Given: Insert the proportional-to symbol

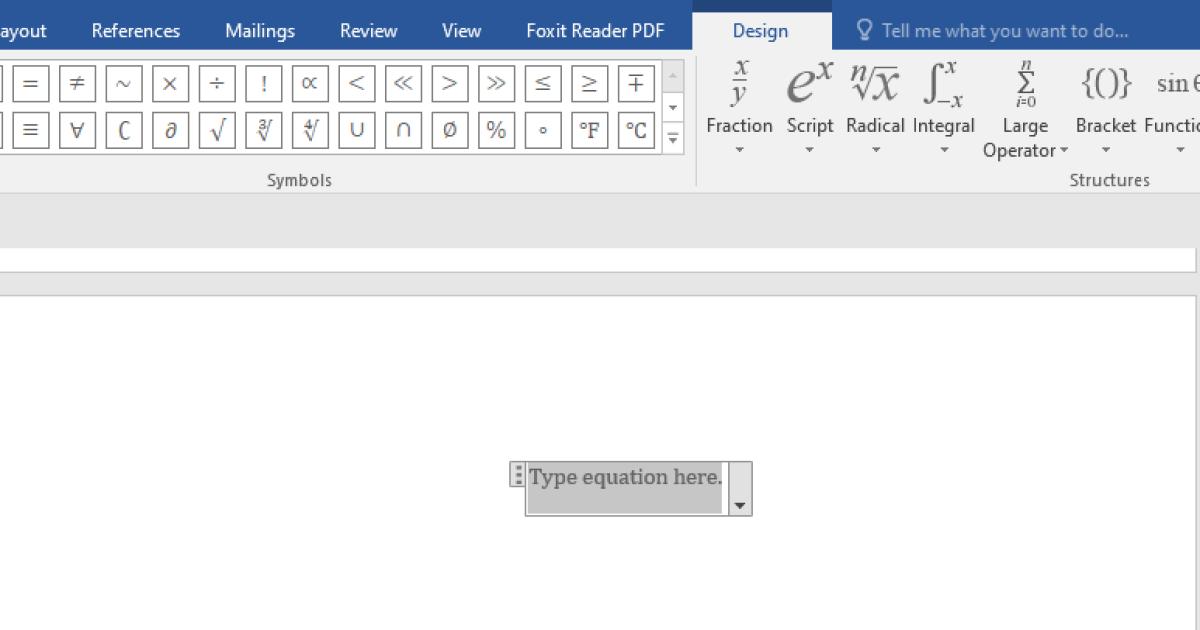Looking at the screenshot, I should click(x=310, y=83).
